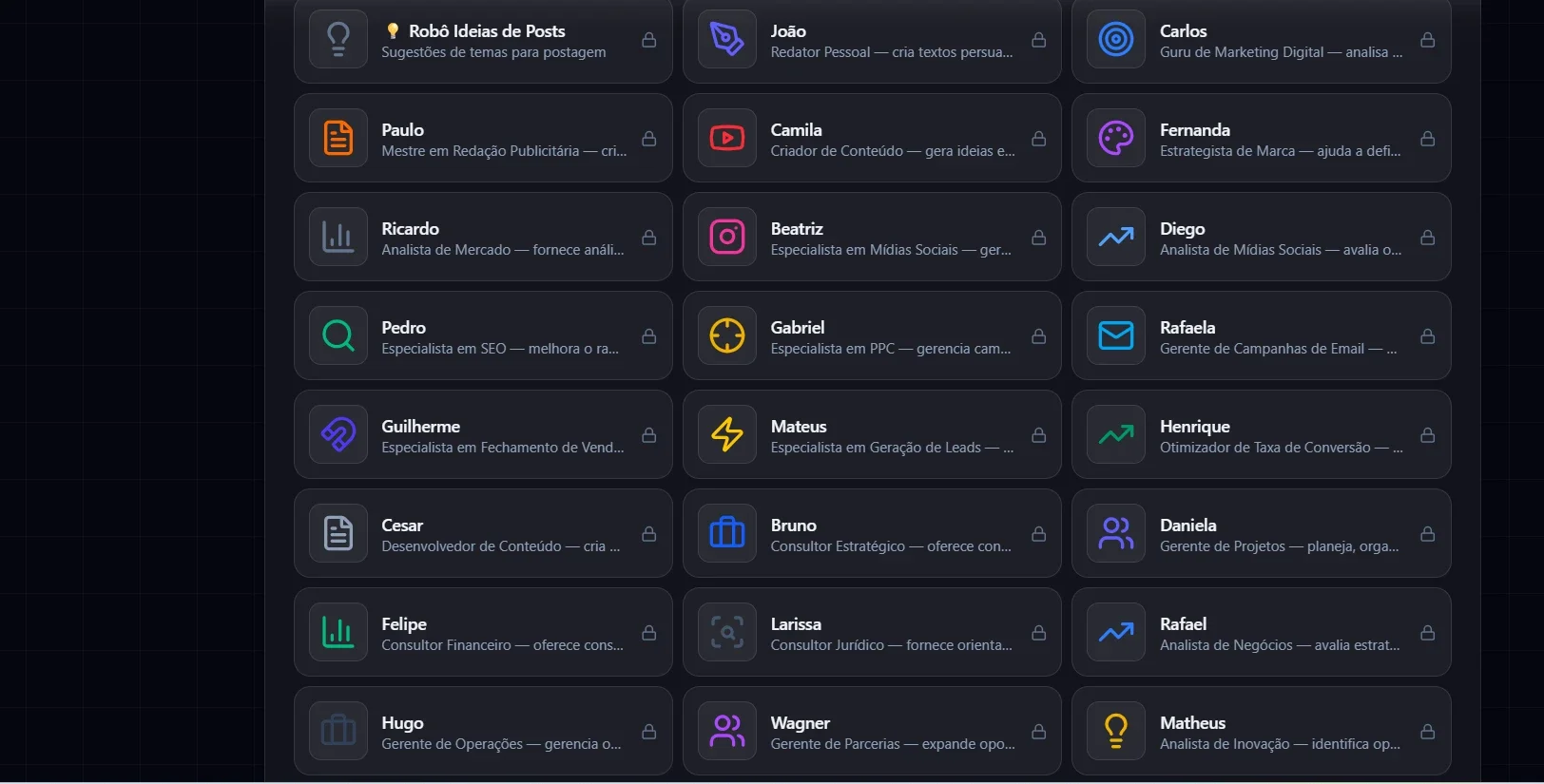
Task: Select Guilherme's magnet icon
Action: pyautogui.click(x=338, y=434)
